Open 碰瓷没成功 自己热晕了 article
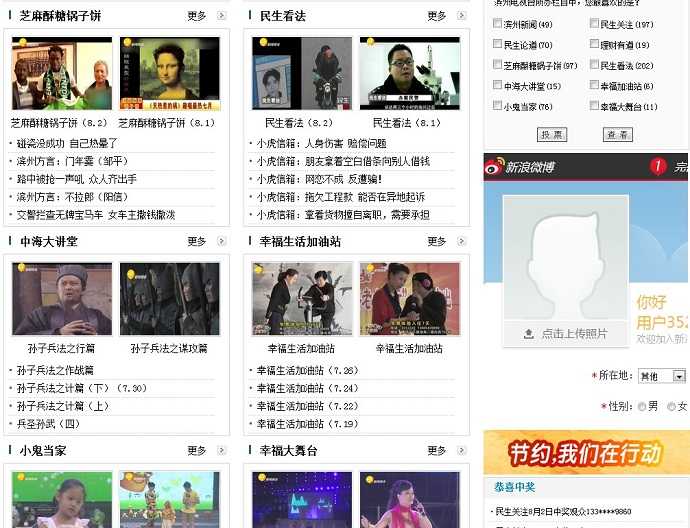Image resolution: width=690 pixels, height=528 pixels. (x=67, y=143)
